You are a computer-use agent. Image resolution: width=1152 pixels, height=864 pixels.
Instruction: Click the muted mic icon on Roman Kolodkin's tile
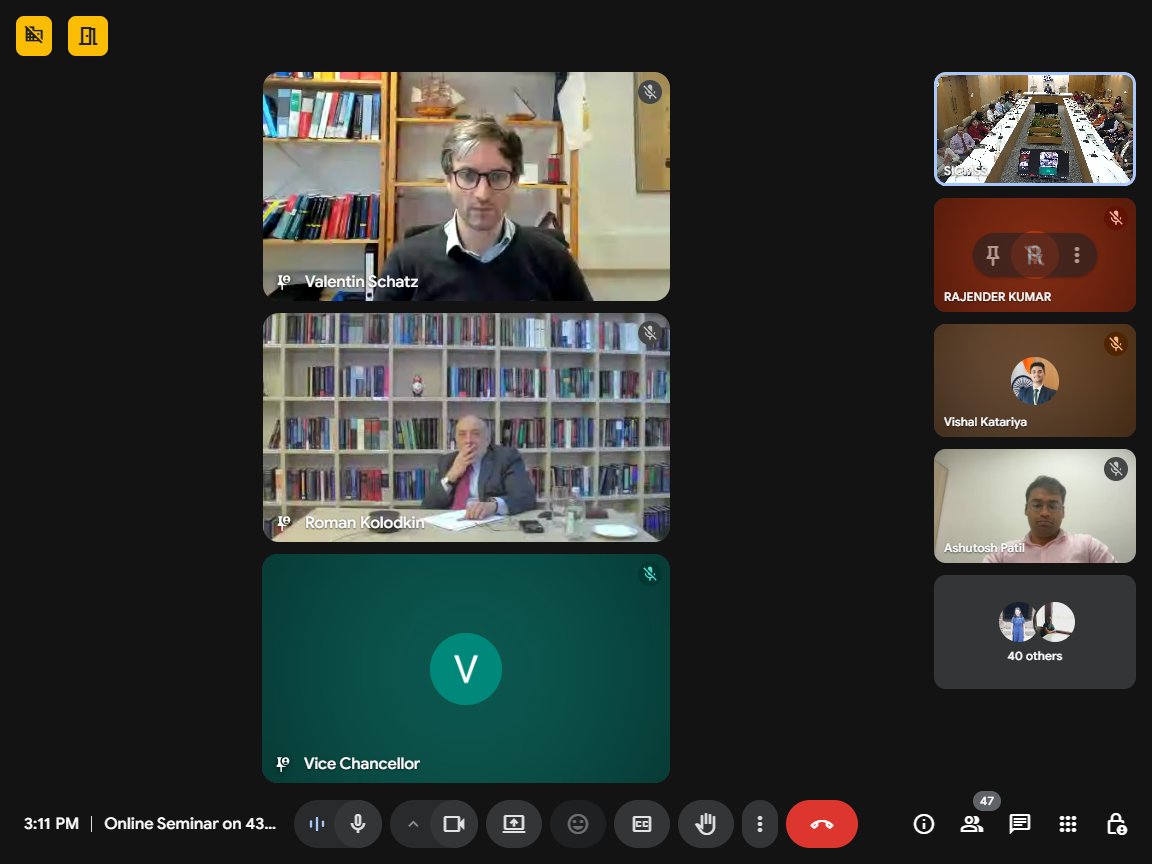[x=649, y=333]
